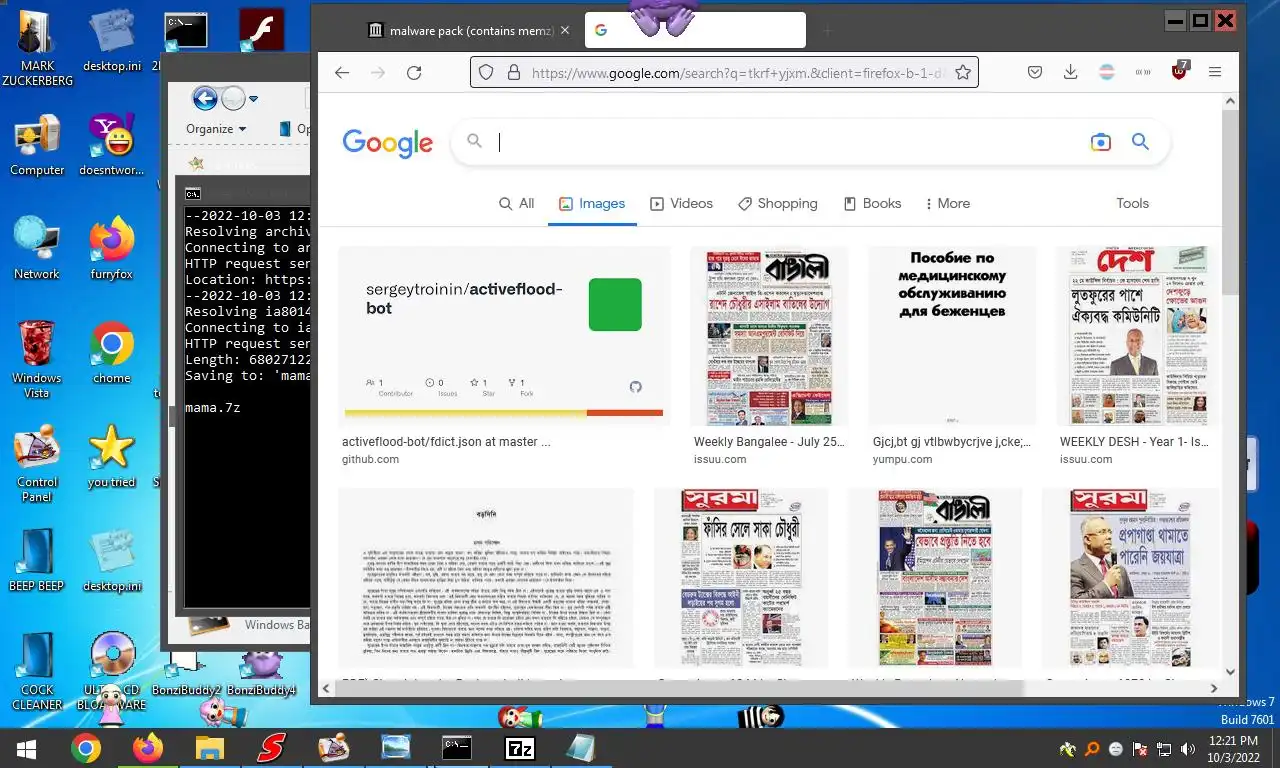This screenshot has width=1280, height=768.
Task: Click the volume speaker tray icon
Action: [1188, 749]
